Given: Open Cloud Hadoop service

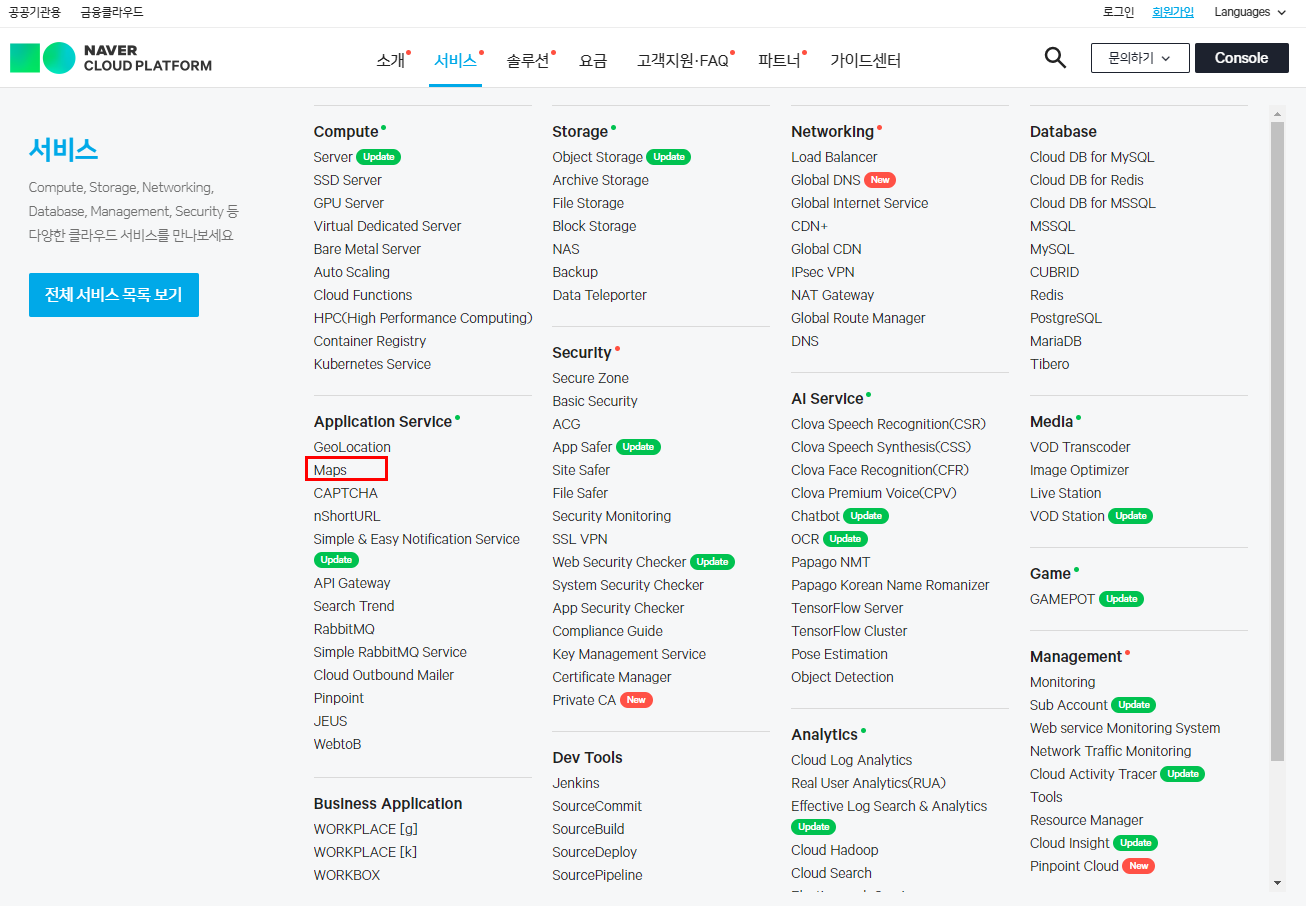Looking at the screenshot, I should point(834,850).
